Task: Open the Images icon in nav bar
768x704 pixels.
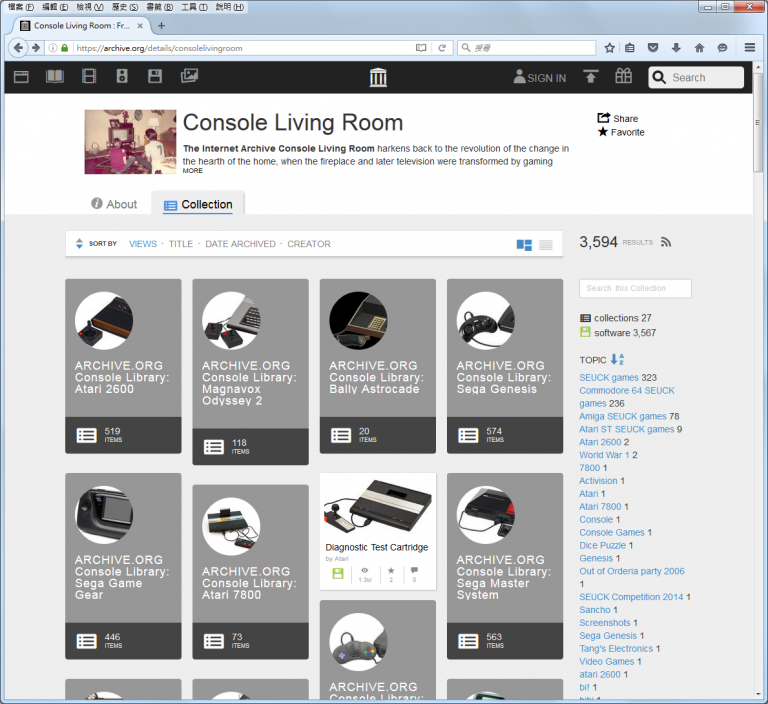Action: pos(189,75)
